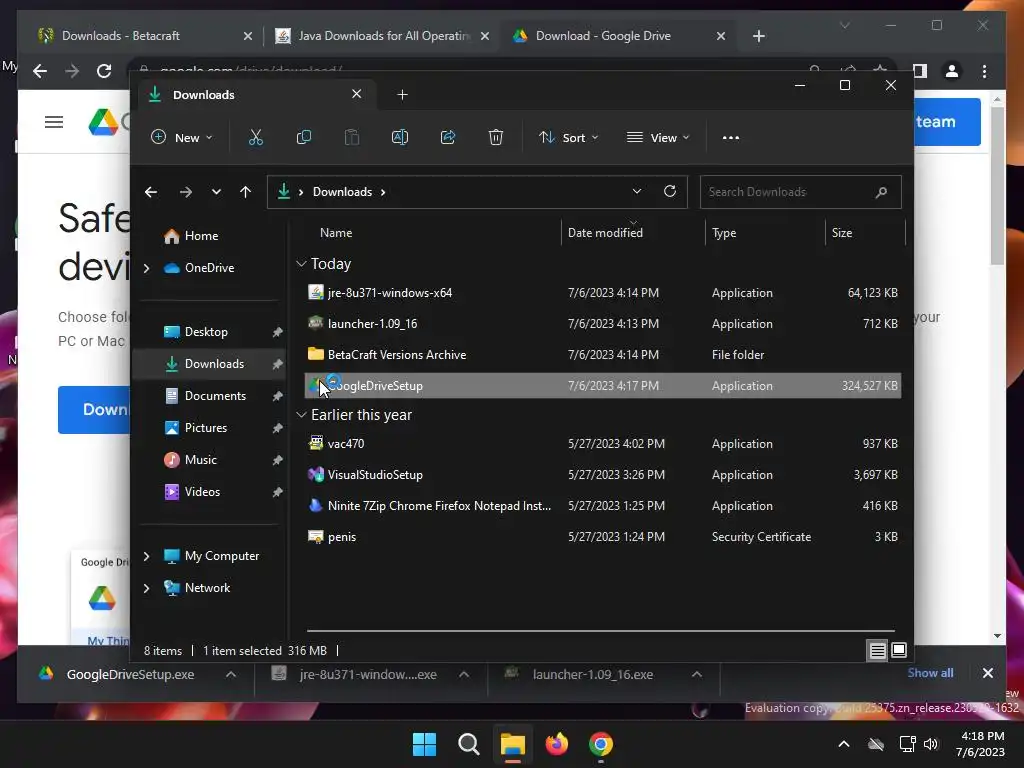Refresh the Downloads folder view
Screen dimensions: 1024x768
pyautogui.click(x=670, y=191)
